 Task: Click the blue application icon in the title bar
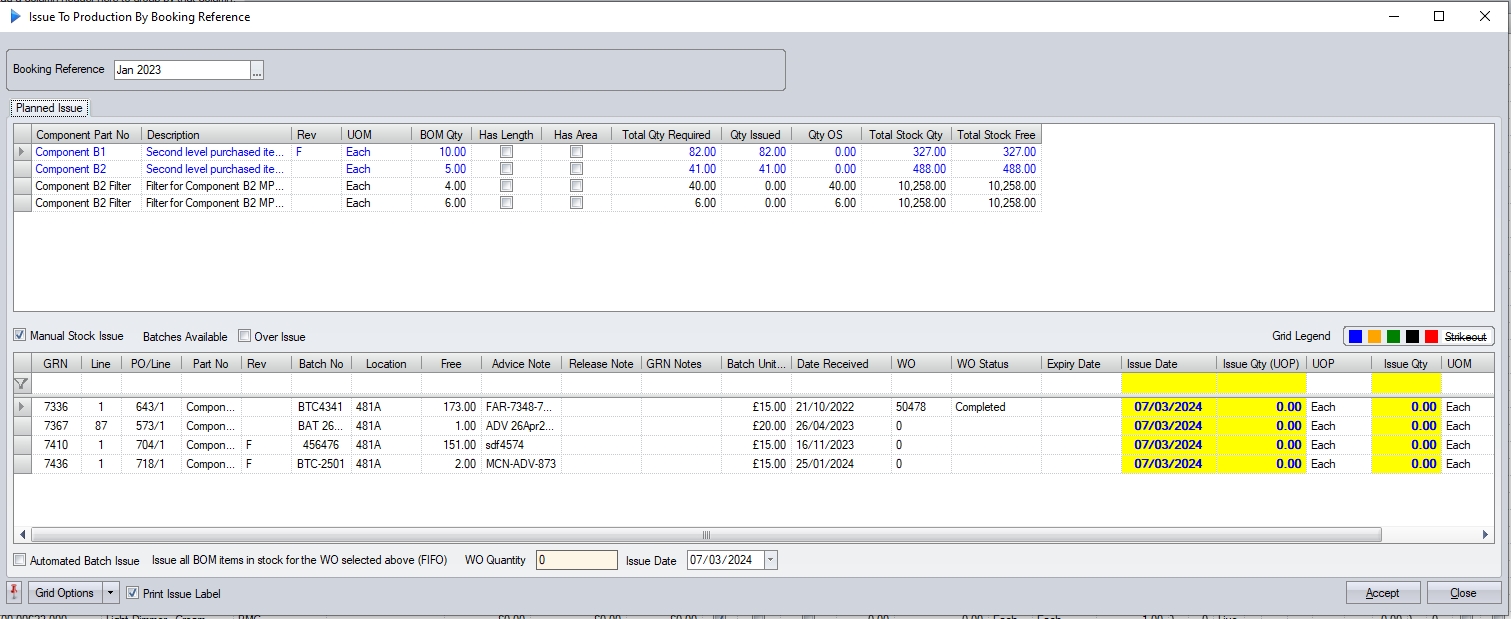(x=15, y=16)
